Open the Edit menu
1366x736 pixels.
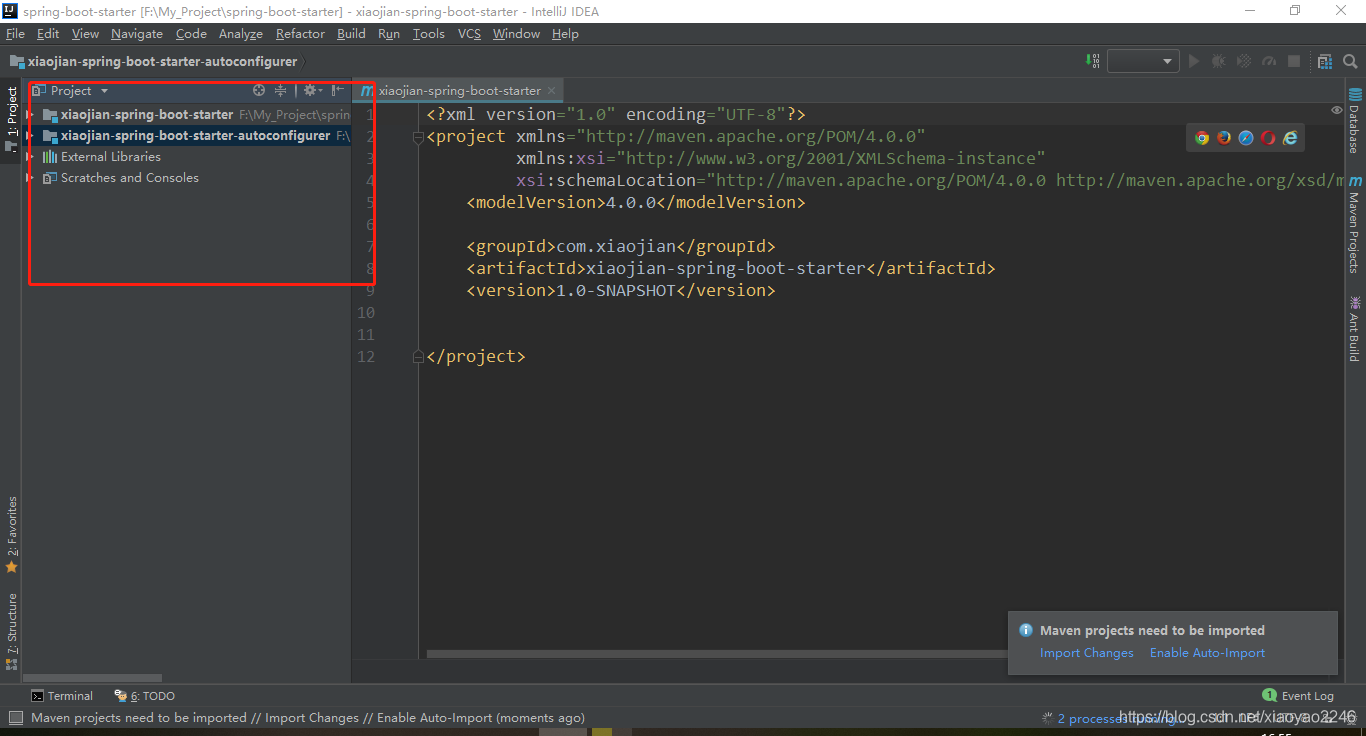click(x=48, y=33)
